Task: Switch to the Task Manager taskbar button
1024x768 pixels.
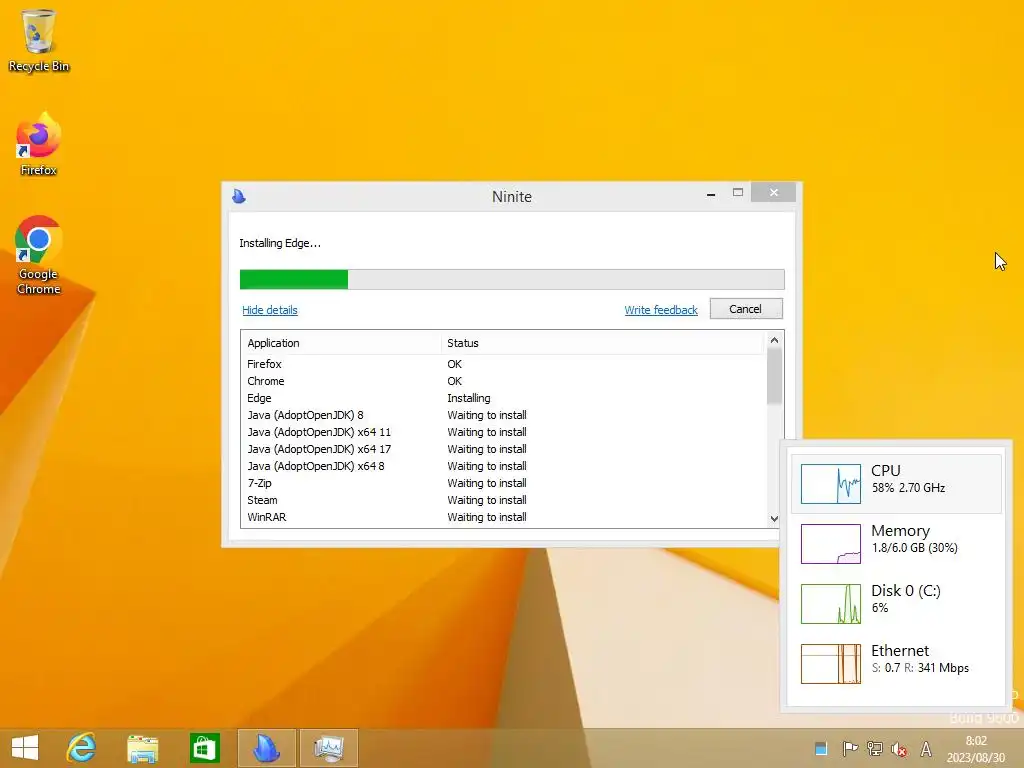Action: [x=328, y=748]
